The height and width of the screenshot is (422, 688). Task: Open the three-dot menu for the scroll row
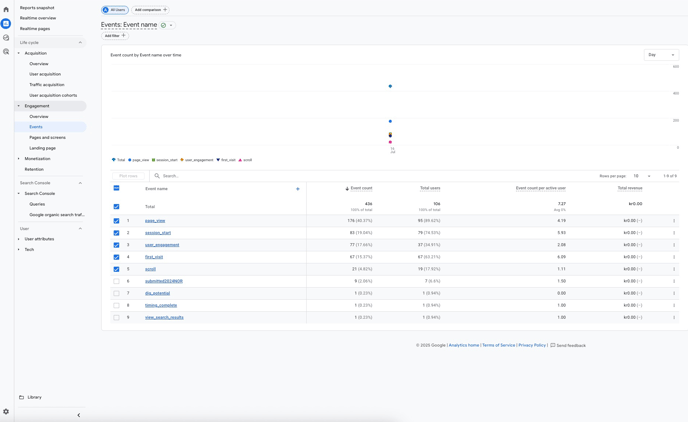(x=674, y=269)
